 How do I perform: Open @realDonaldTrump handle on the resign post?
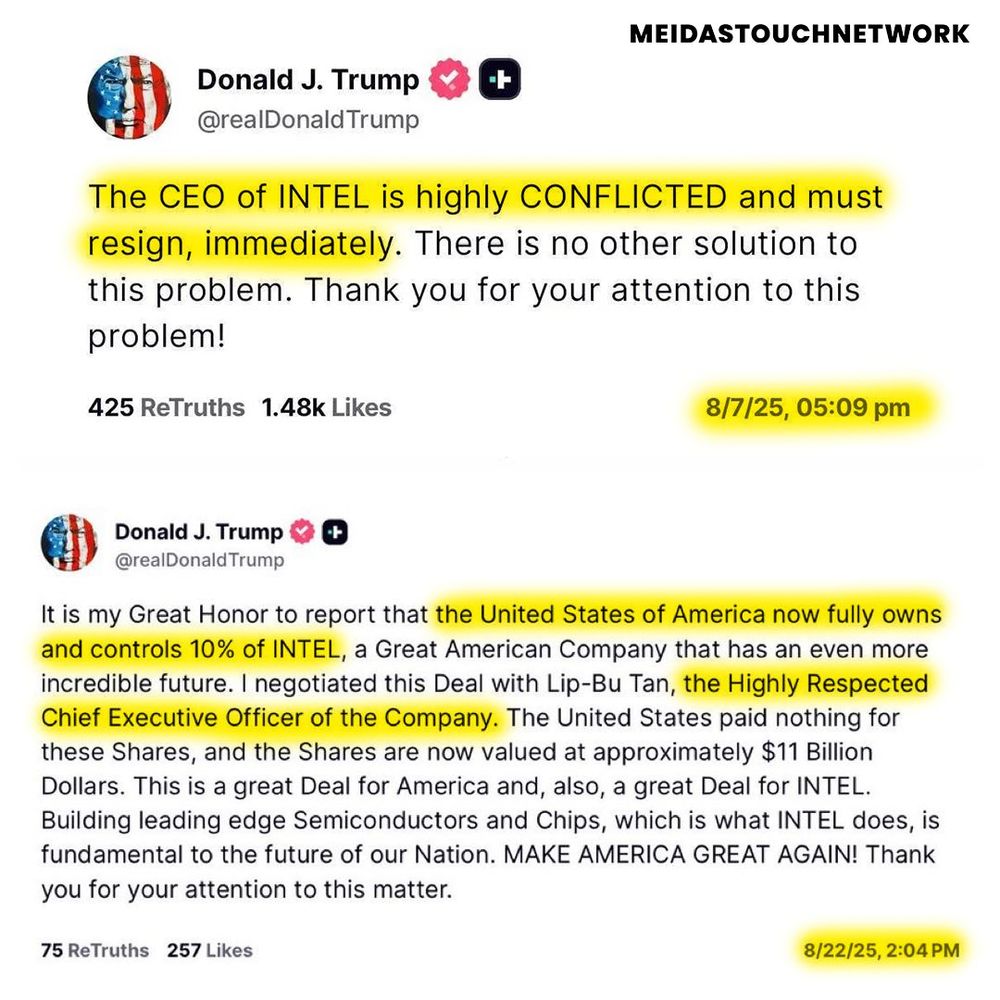point(308,120)
